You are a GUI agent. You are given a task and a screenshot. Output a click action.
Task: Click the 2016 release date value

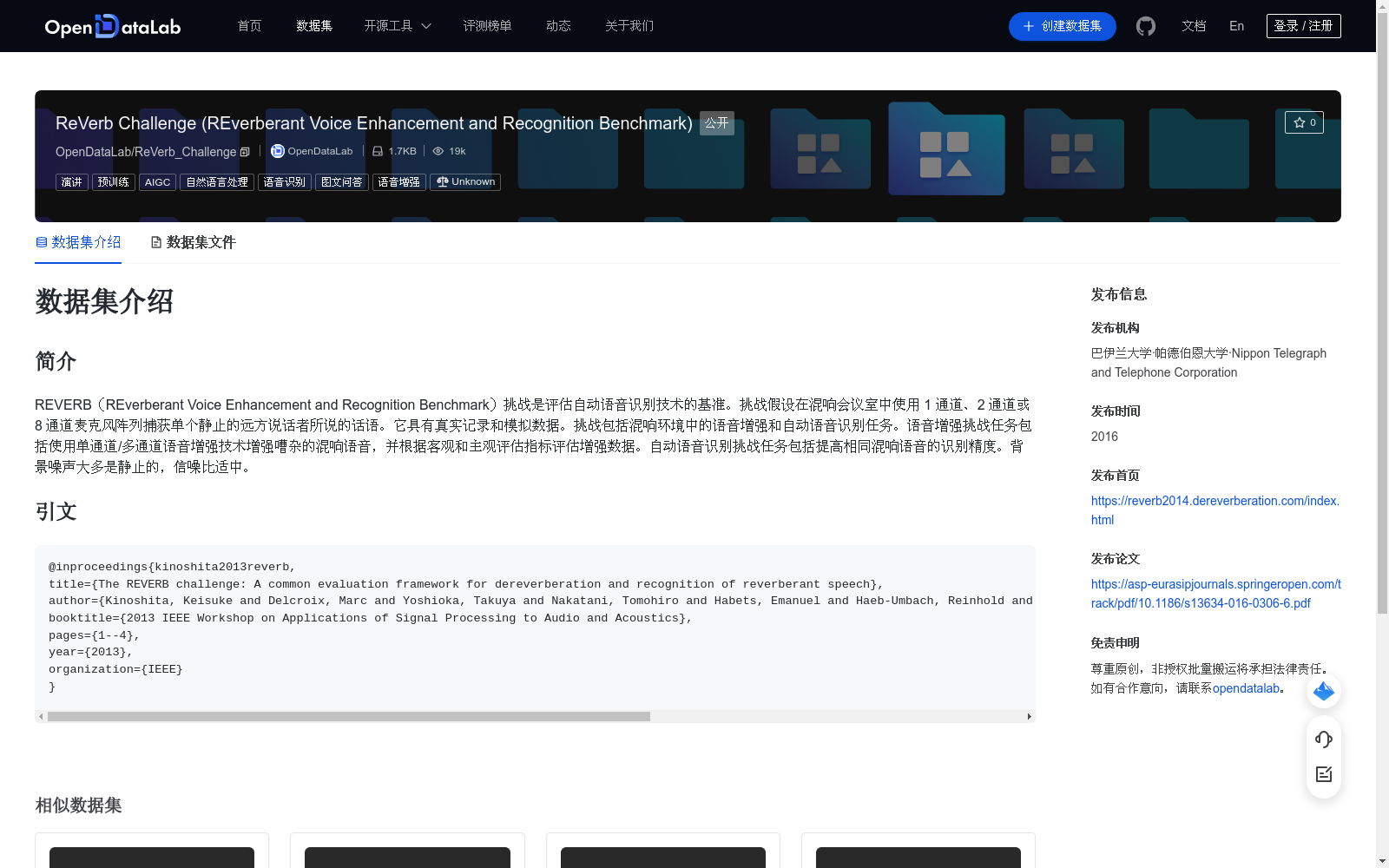1104,437
